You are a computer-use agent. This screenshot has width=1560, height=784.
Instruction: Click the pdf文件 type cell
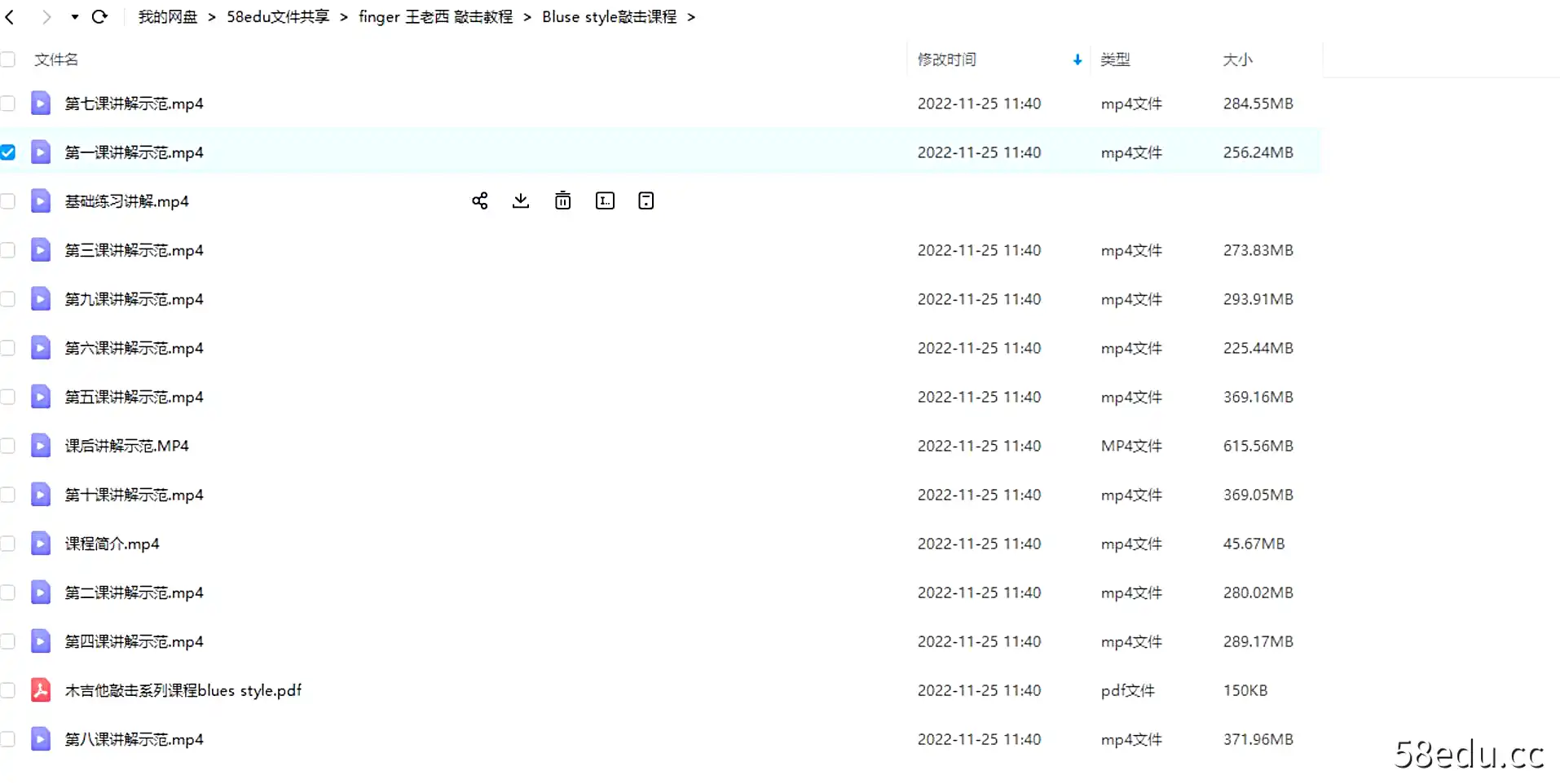(x=1128, y=690)
